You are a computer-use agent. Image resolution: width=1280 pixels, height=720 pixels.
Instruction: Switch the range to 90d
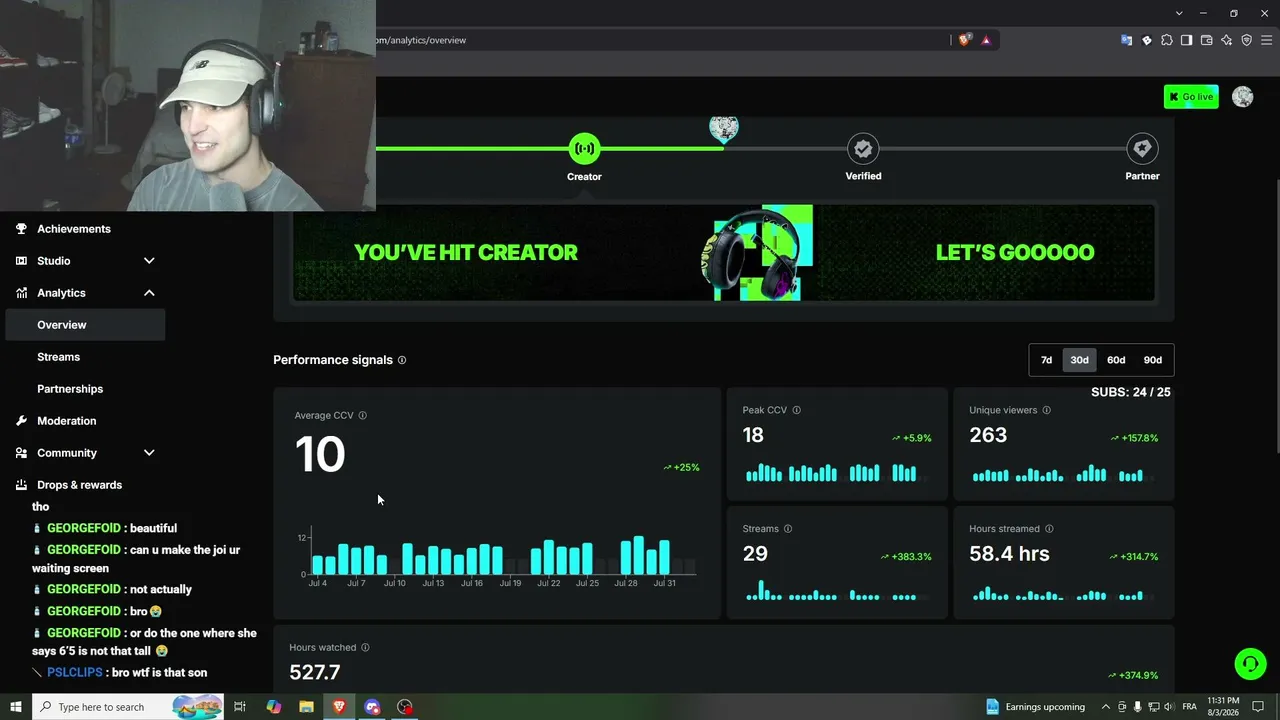1153,360
